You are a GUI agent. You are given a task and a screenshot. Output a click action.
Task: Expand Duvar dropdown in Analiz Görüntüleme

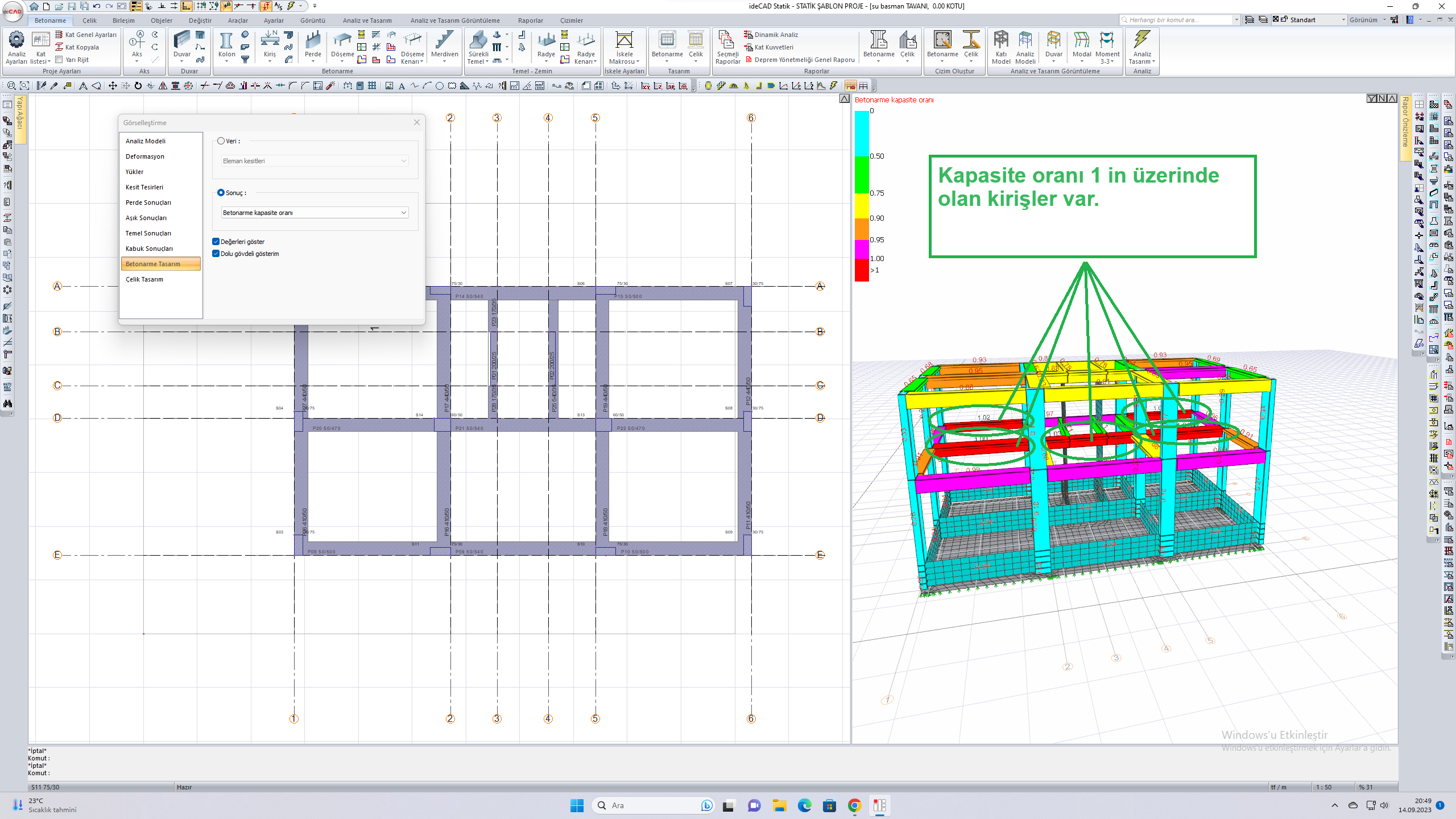click(x=1053, y=61)
